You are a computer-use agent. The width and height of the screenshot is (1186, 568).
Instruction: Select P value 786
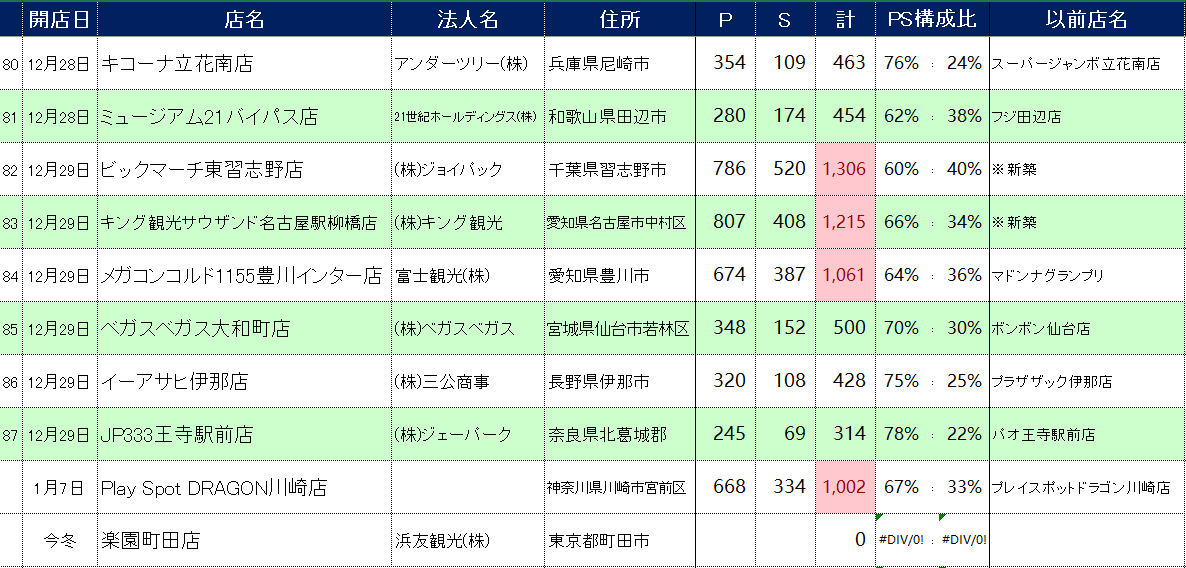[x=729, y=169]
